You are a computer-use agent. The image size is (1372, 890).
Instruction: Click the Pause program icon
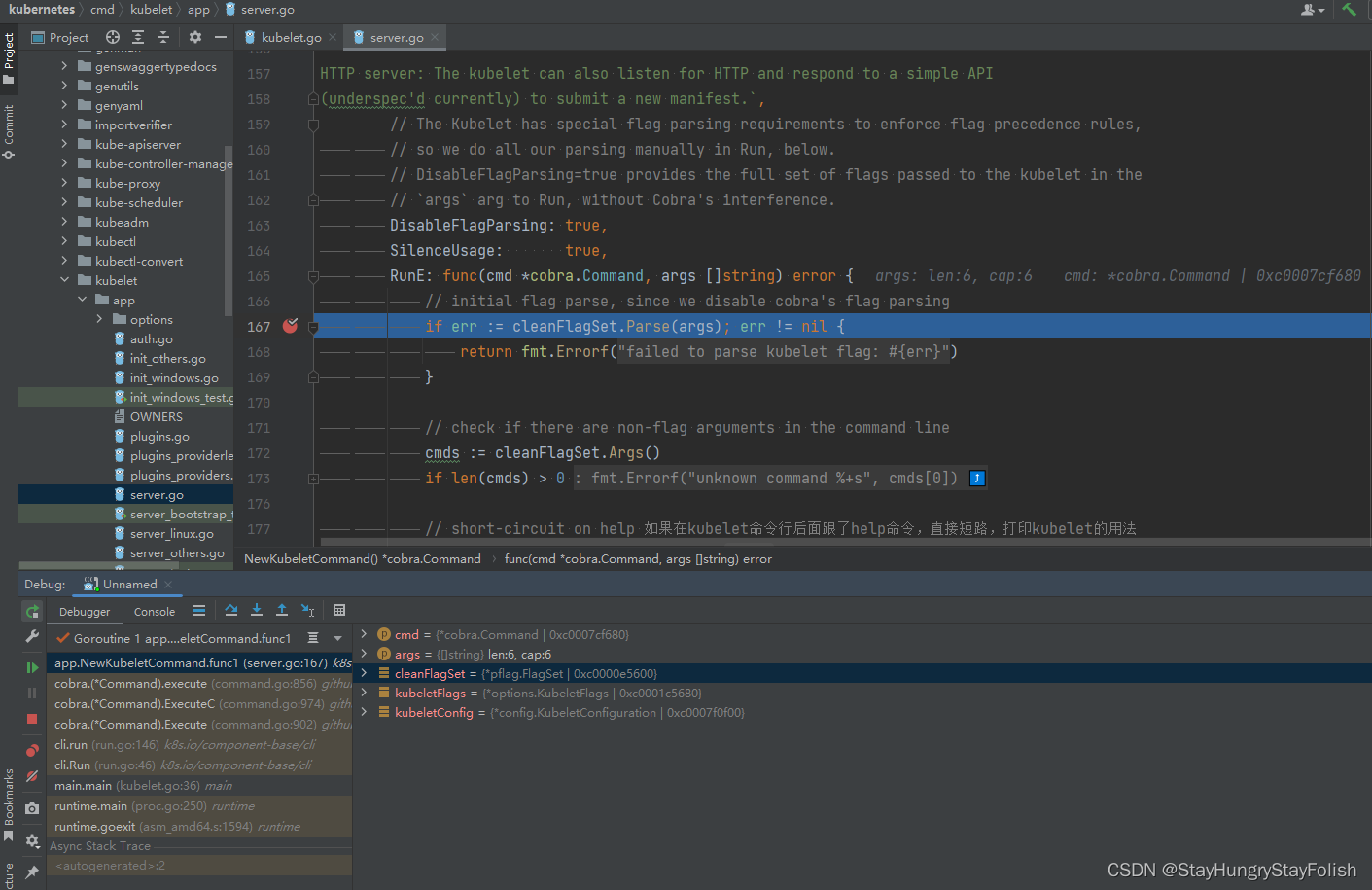coord(32,693)
